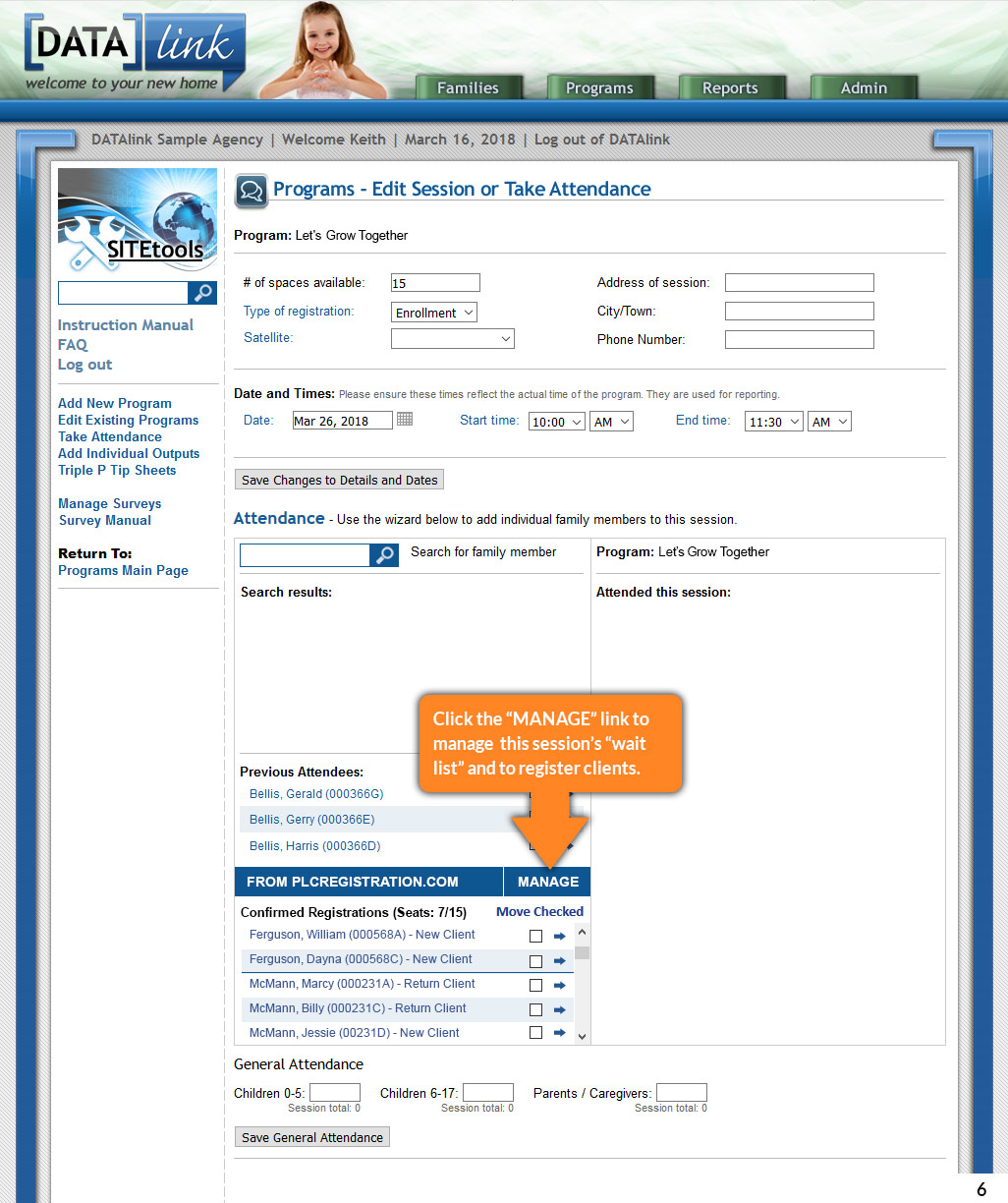
Task: Check the box for Ferguson, William
Action: click(535, 937)
